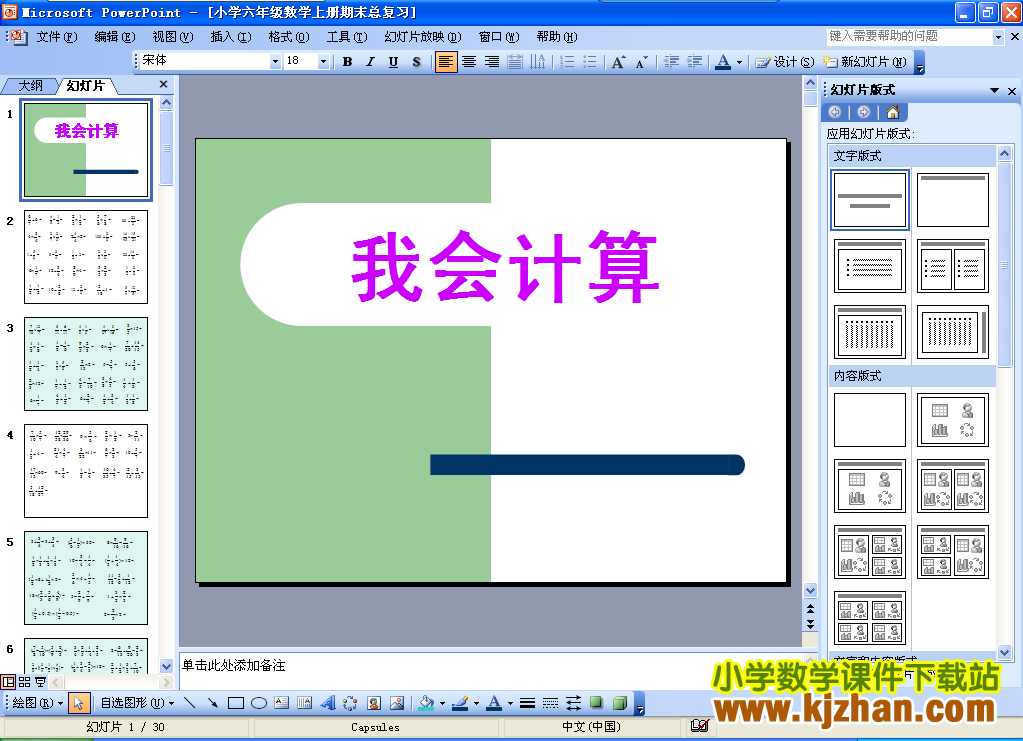Viewport: 1023px width, 741px height.
Task: Select the Oval drawing tool
Action: [x=259, y=703]
